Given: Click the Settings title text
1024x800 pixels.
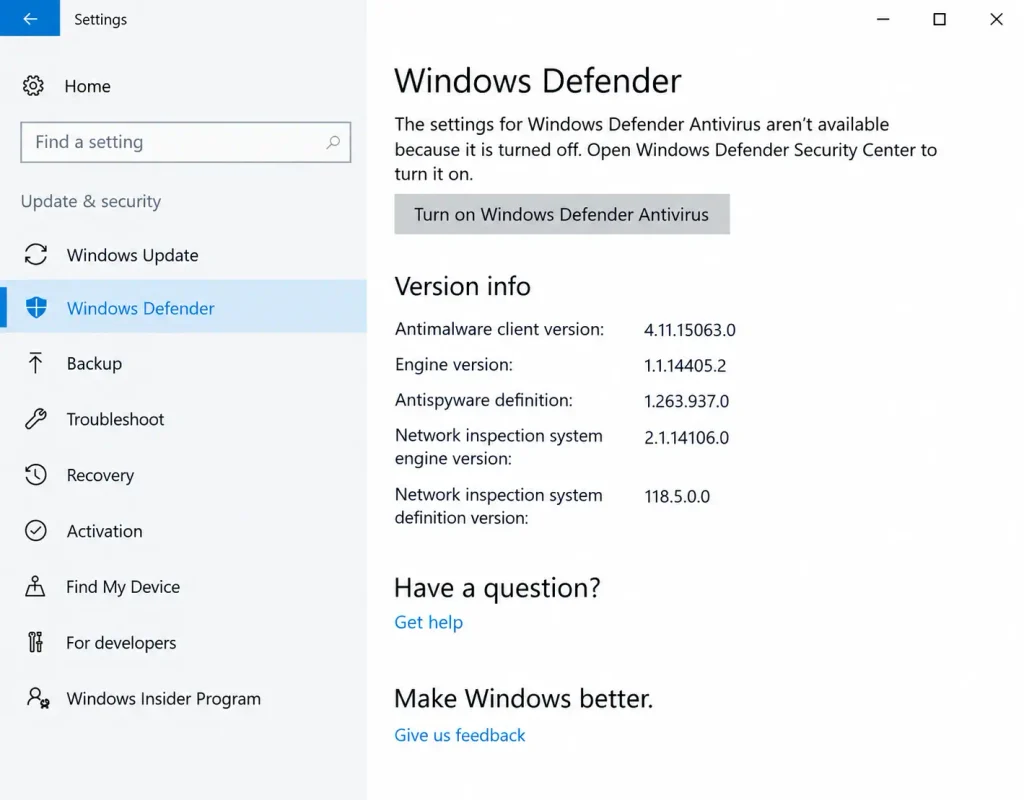Looking at the screenshot, I should tap(101, 20).
